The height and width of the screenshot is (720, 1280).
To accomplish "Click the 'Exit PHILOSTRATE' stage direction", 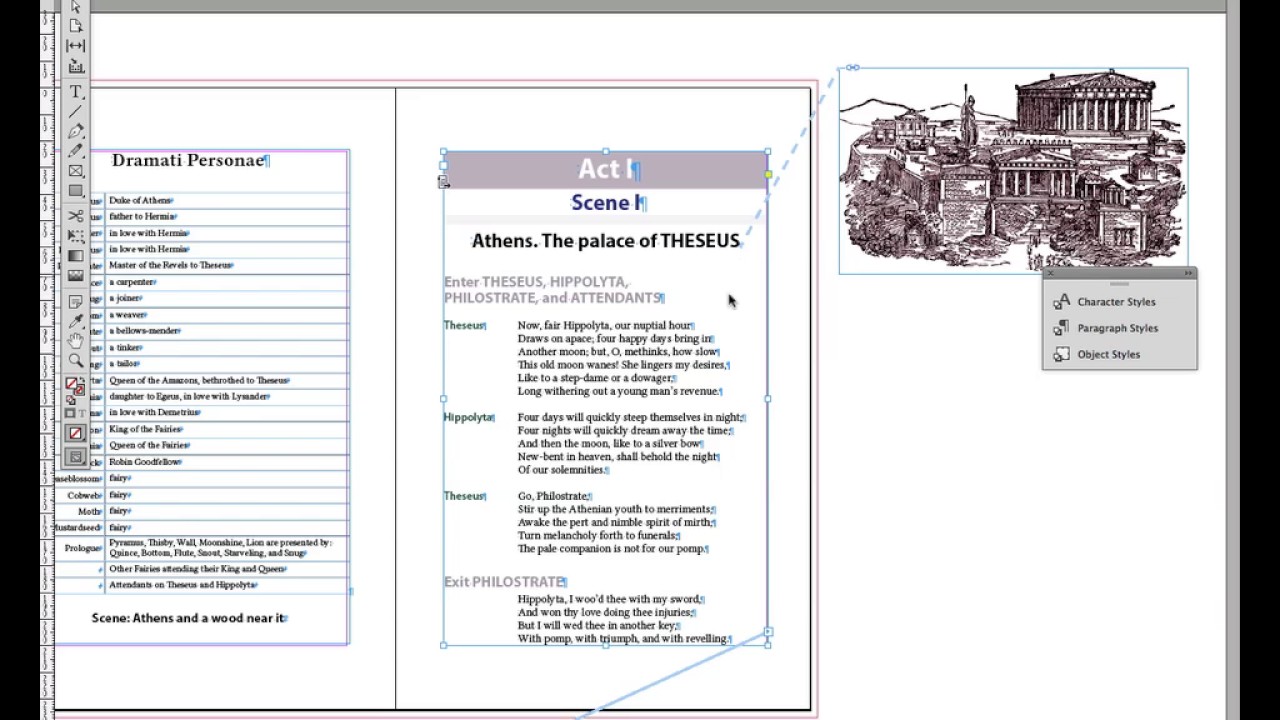I will click(x=505, y=582).
